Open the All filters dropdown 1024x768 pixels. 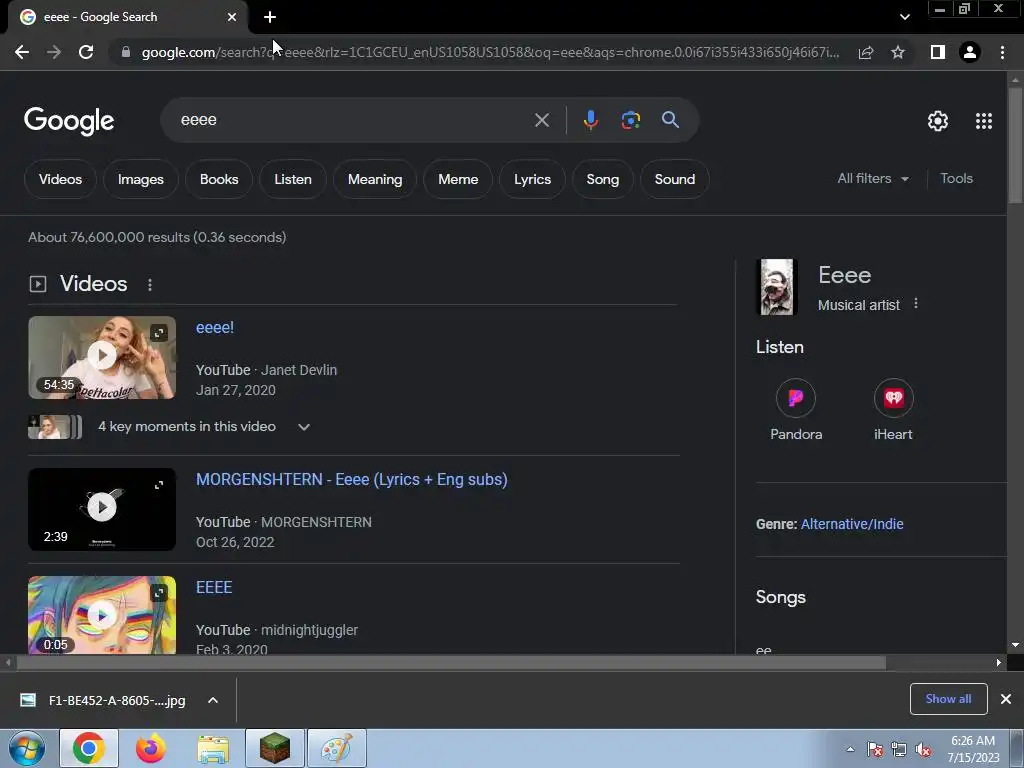point(873,178)
